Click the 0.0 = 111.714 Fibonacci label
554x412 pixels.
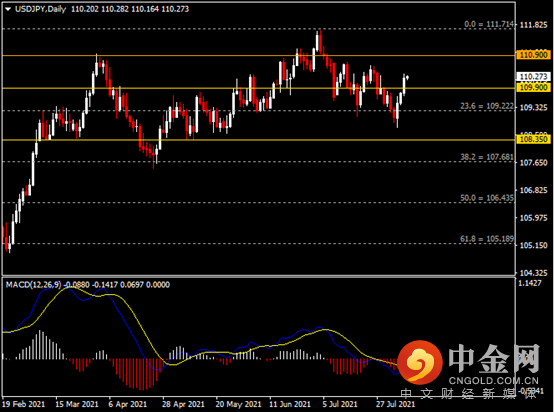[489, 24]
